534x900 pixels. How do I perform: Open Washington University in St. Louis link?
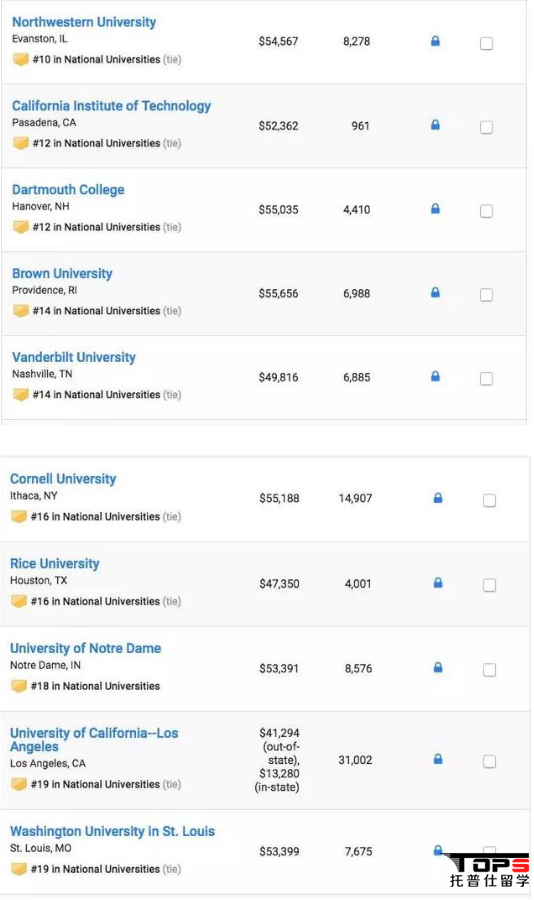pos(113,831)
